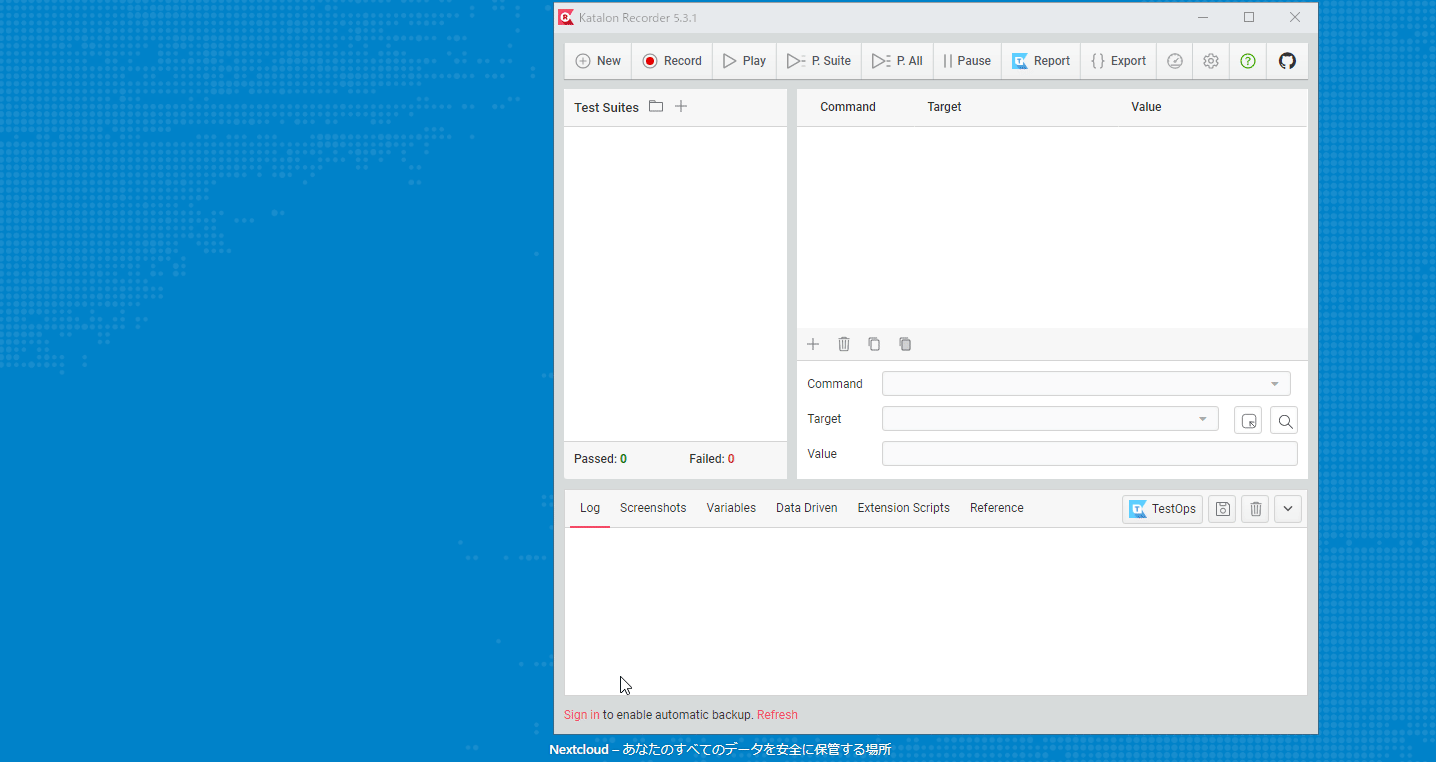Screen dimensions: 1436x762
Task: Save the log with the save icon
Action: [1222, 509]
